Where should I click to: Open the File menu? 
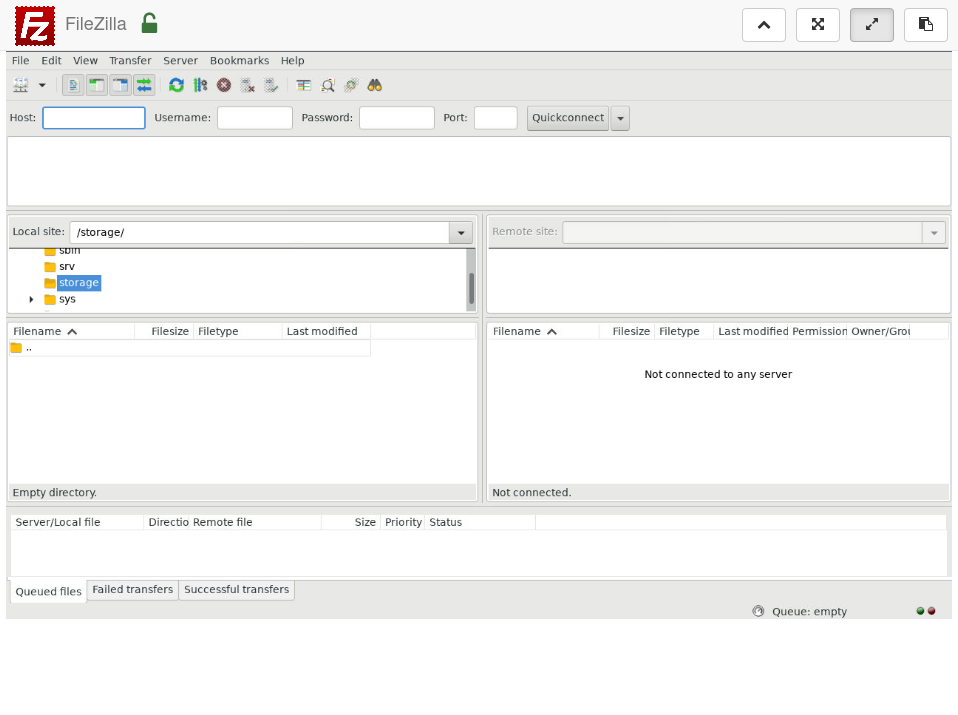pos(21,60)
